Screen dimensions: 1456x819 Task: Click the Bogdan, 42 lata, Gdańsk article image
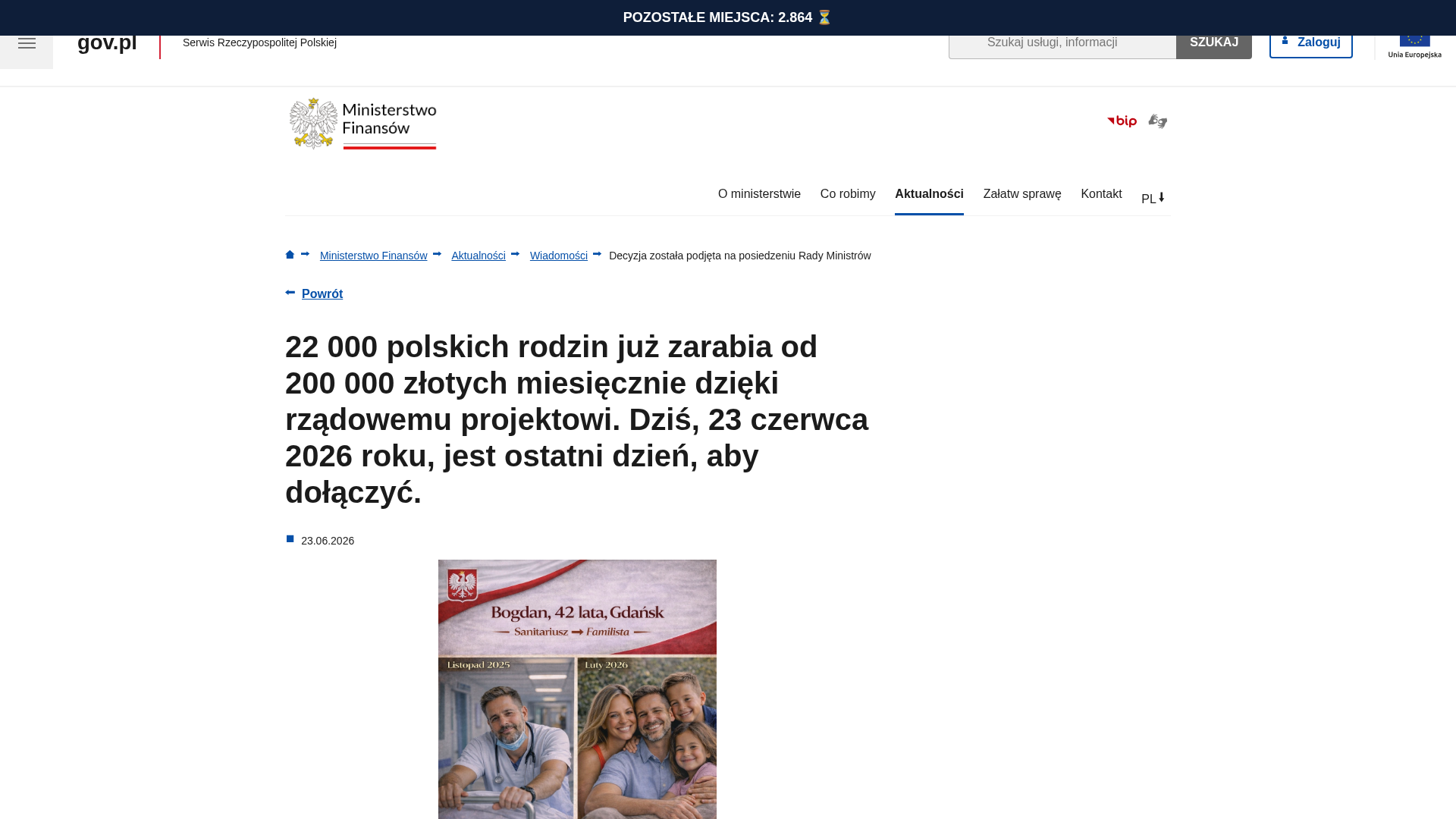pyautogui.click(x=577, y=689)
